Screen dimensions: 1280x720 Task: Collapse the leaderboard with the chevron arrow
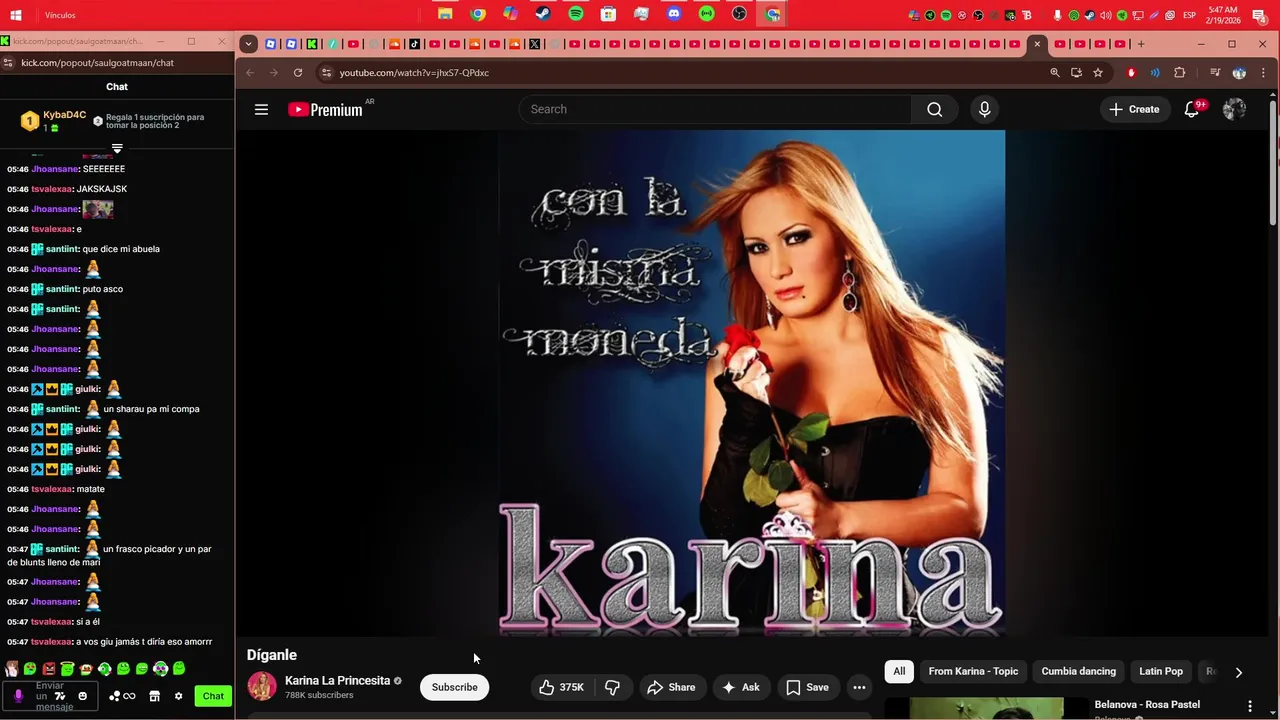click(117, 149)
